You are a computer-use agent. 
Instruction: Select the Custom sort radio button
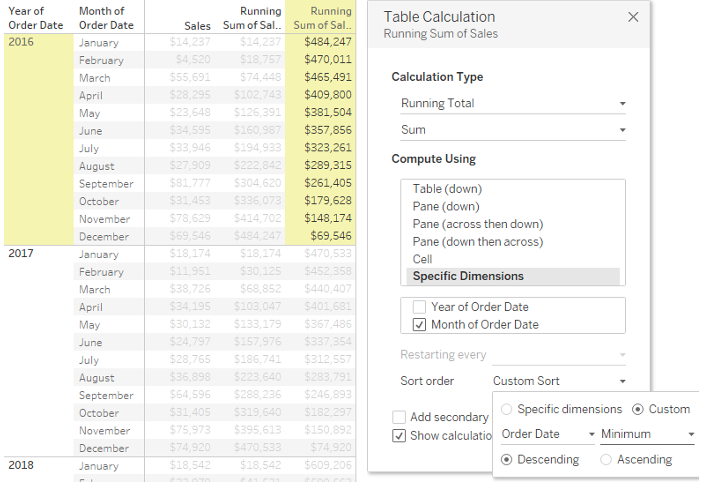[638, 409]
